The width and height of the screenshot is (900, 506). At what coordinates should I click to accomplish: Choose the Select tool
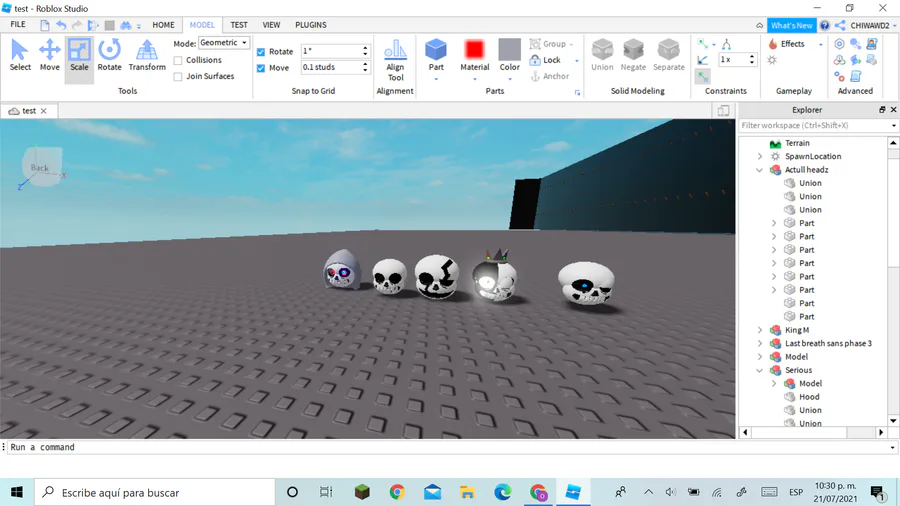(x=20, y=55)
